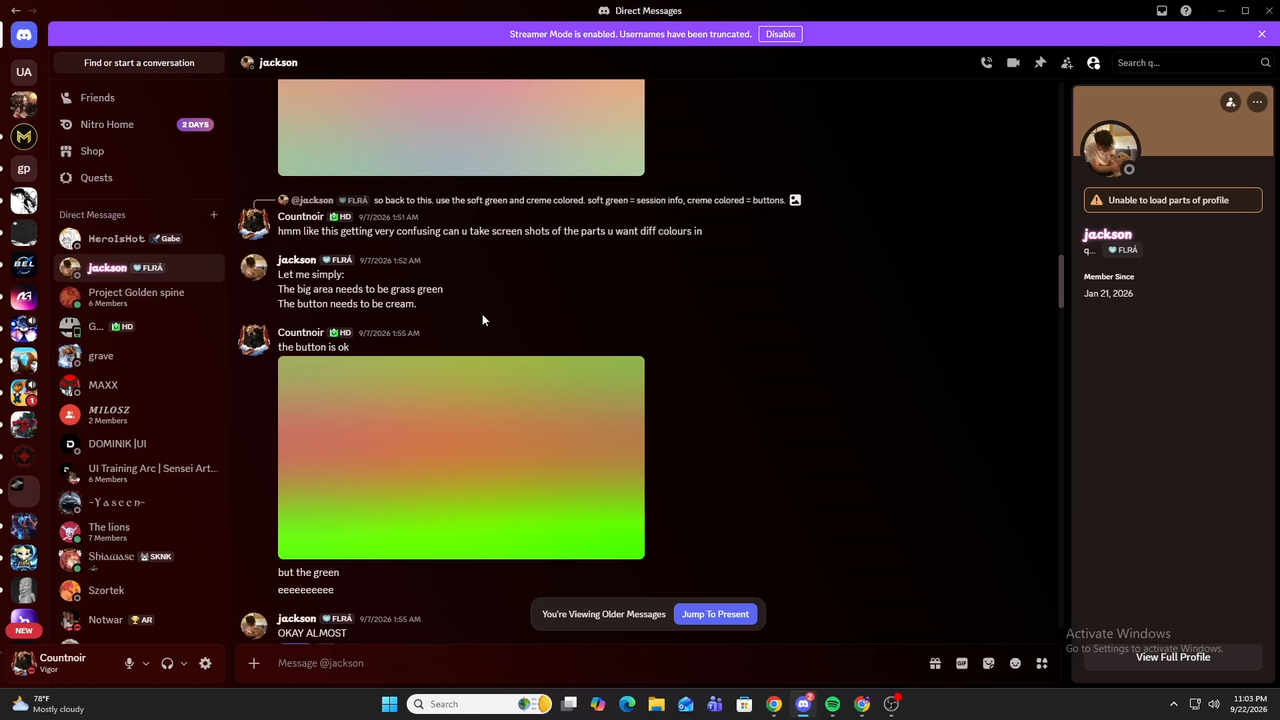1280x720 pixels.
Task: Create a new DM with plus icon
Action: (x=213, y=215)
